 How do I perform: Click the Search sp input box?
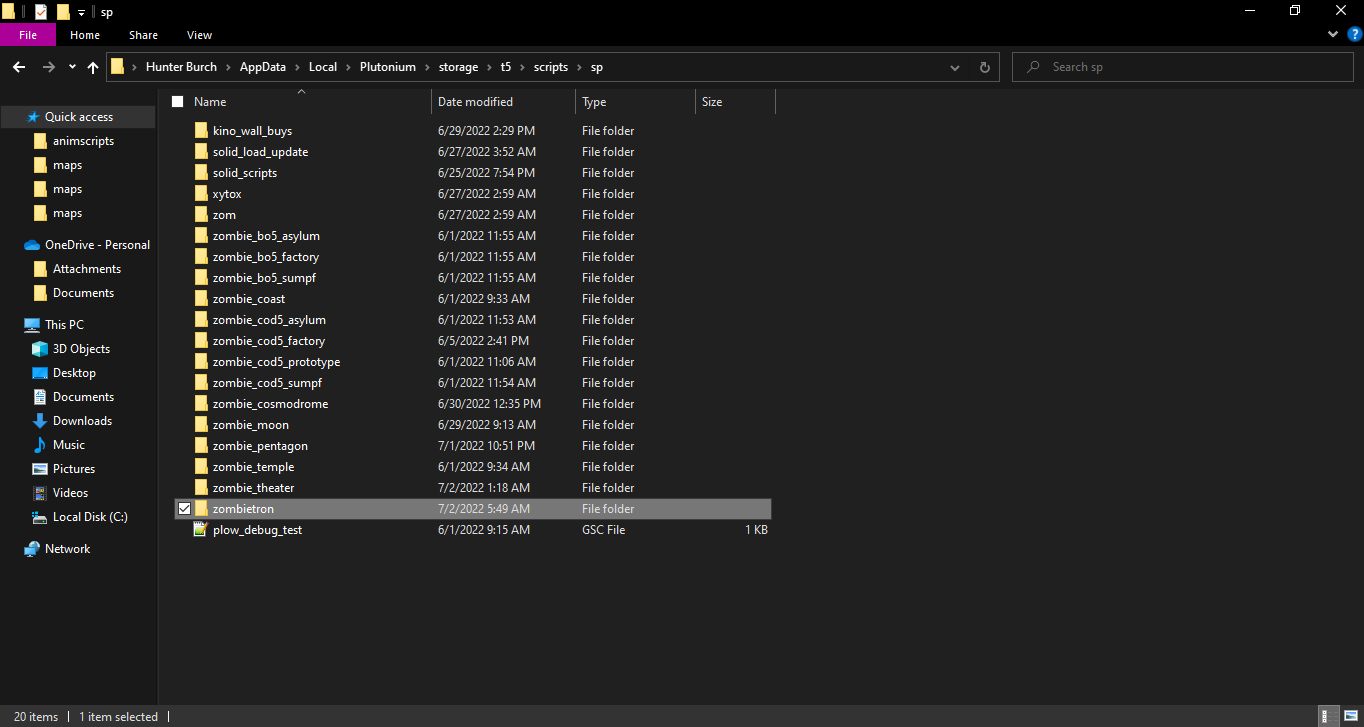pyautogui.click(x=1183, y=67)
